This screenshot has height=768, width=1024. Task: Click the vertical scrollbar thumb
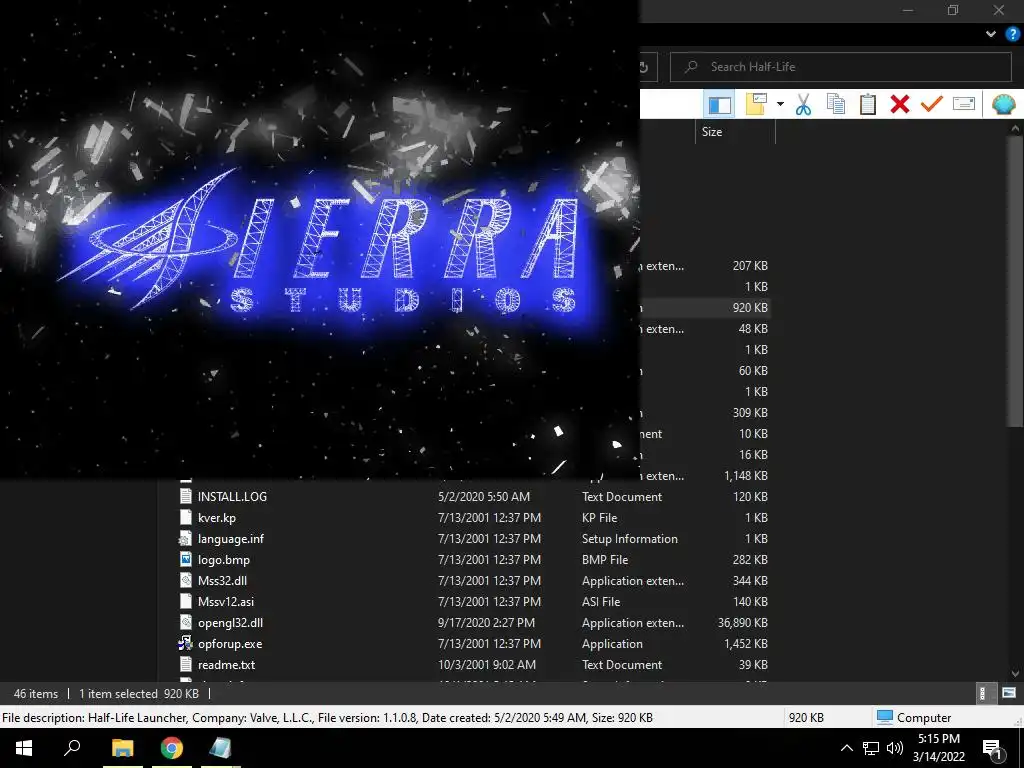point(1015,281)
